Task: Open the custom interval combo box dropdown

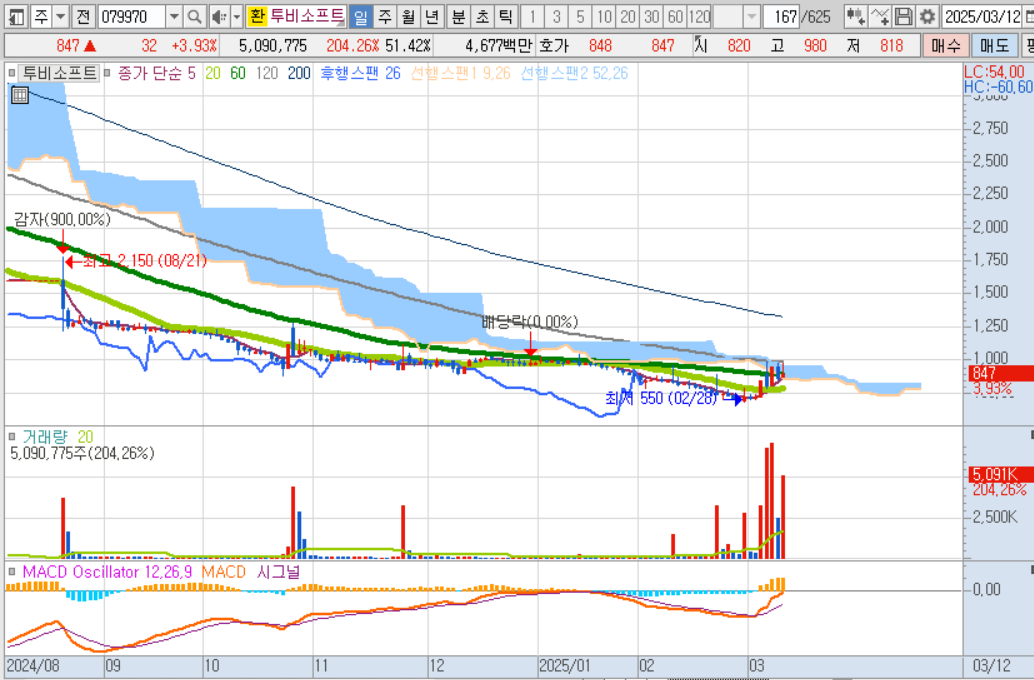Action: (x=751, y=16)
